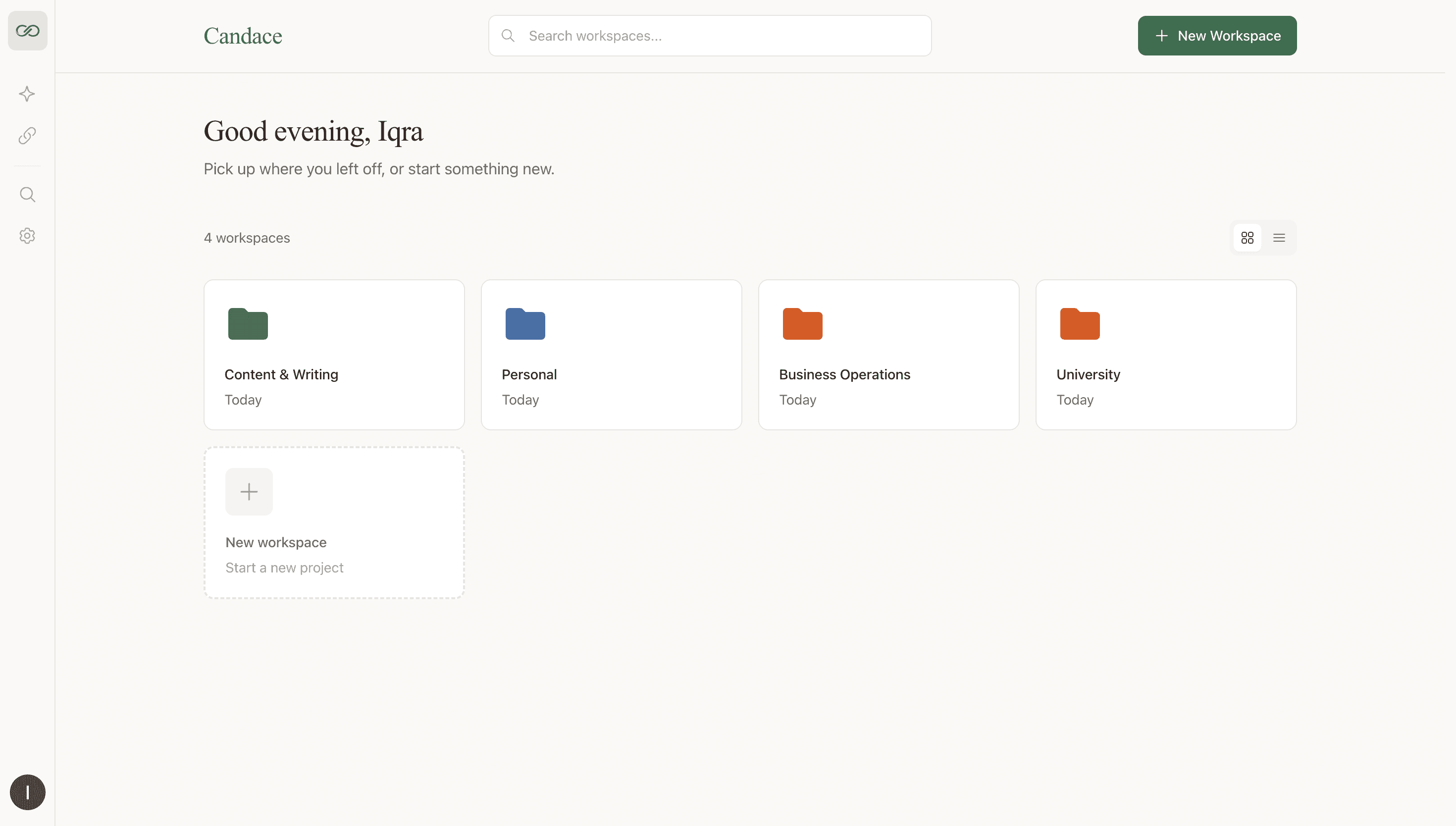The image size is (1456, 826).
Task: Click the New Workspace button
Action: 1217,35
